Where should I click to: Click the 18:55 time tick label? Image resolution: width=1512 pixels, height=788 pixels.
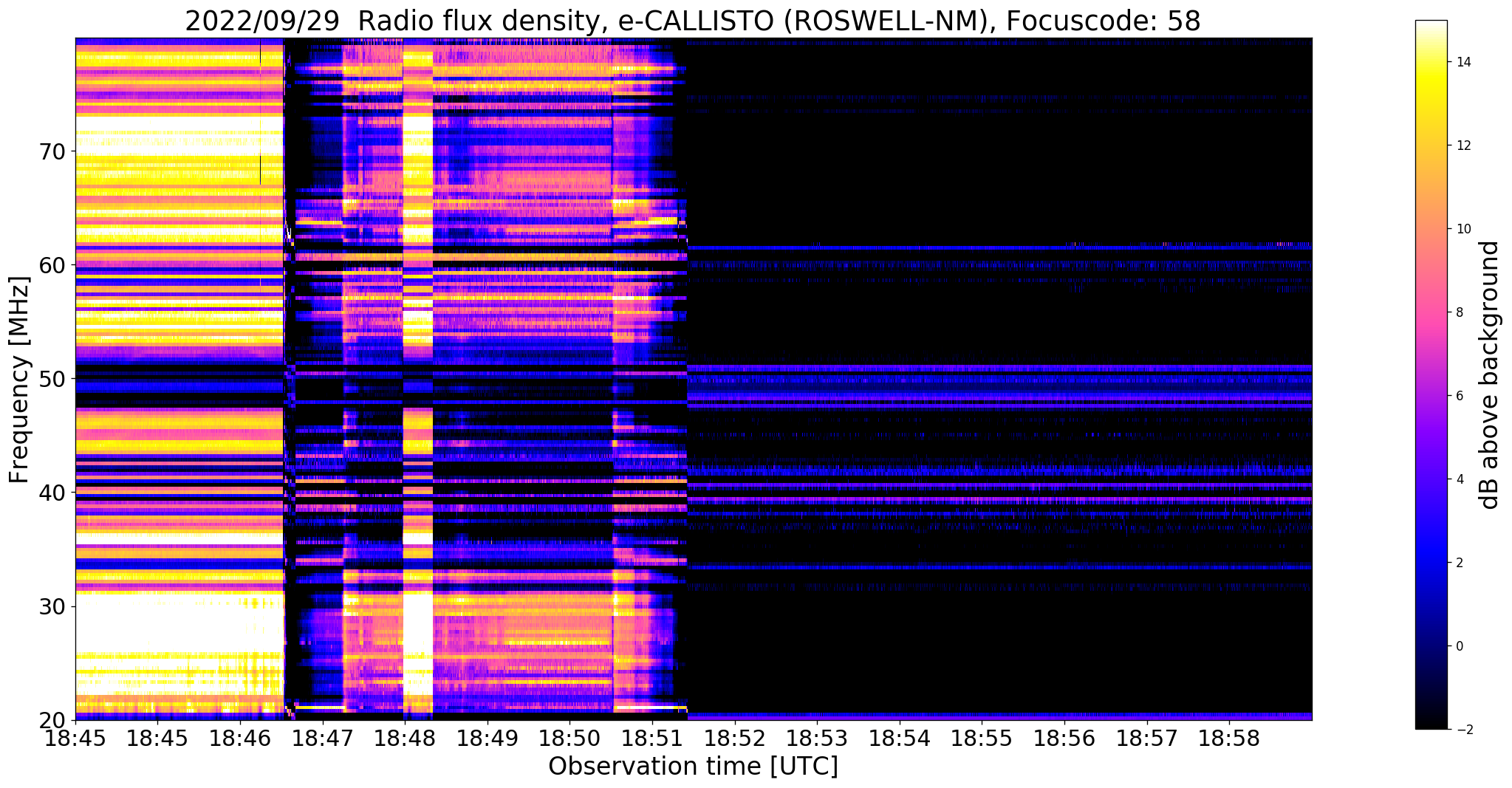click(x=982, y=739)
